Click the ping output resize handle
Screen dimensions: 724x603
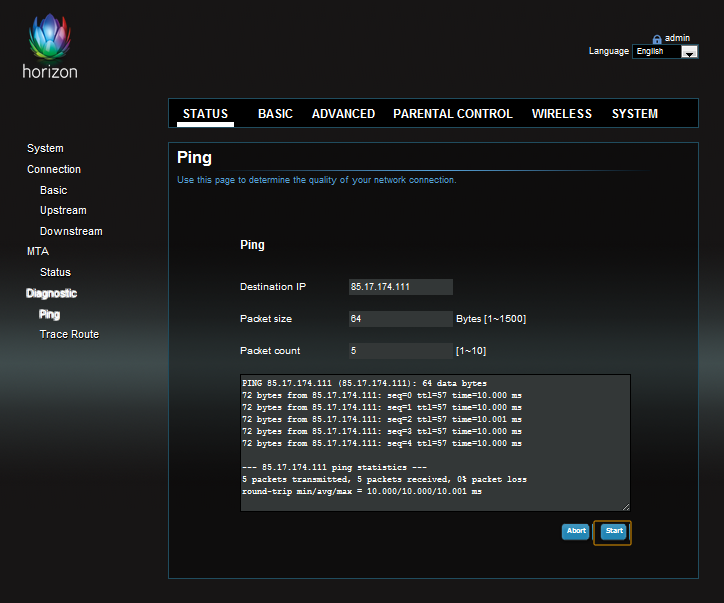coord(626,507)
